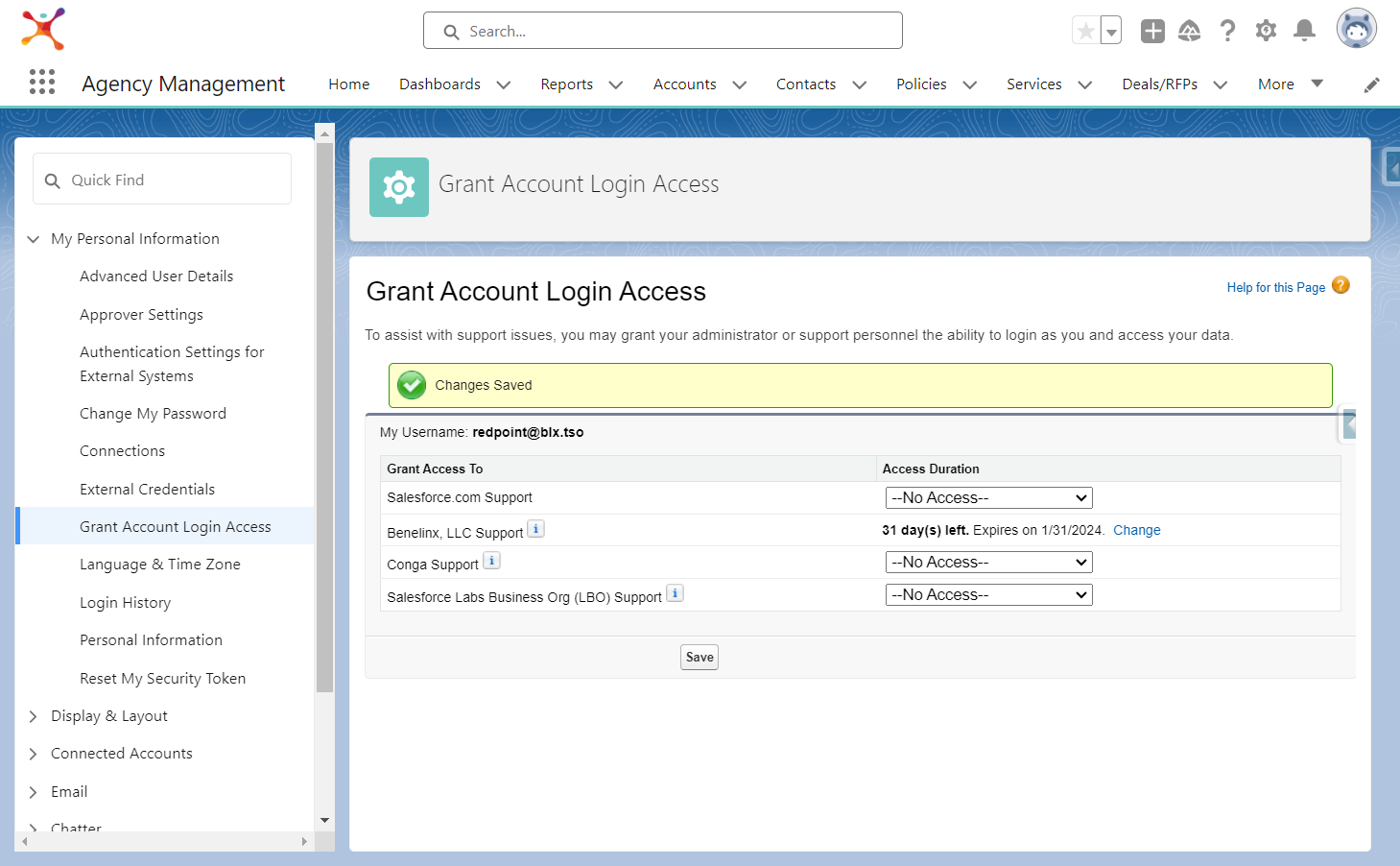Click in the global Search field

click(662, 31)
